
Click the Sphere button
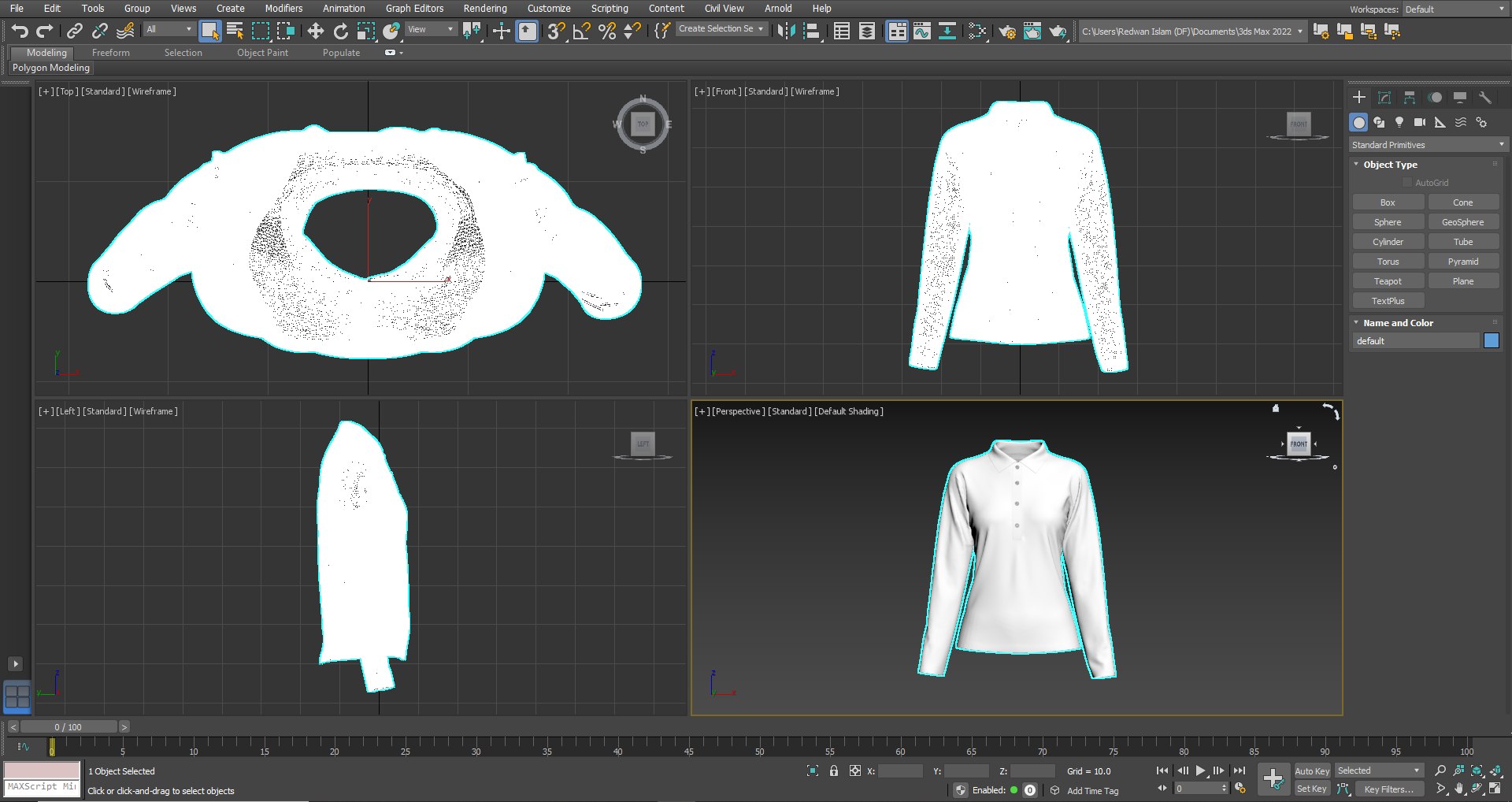coord(1388,222)
